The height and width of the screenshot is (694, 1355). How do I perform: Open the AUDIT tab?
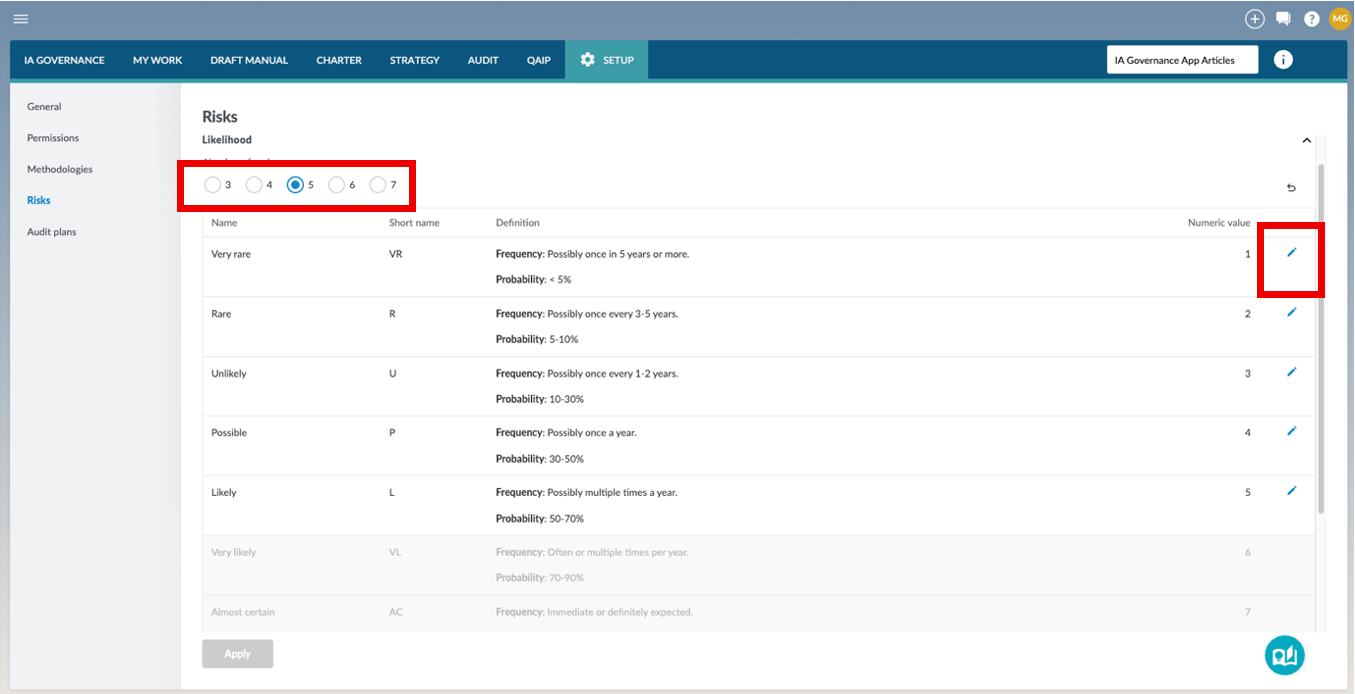[483, 60]
